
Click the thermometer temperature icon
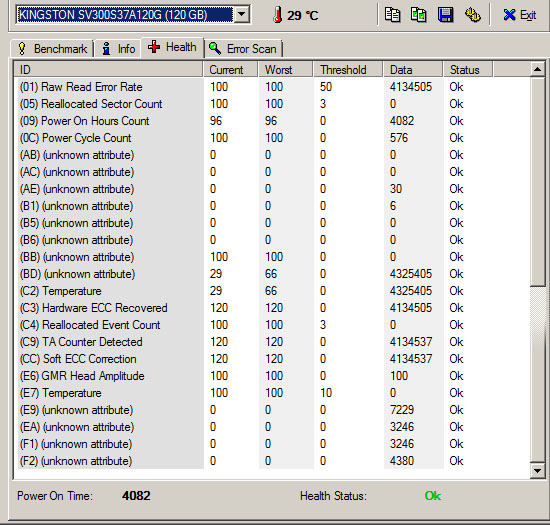(x=277, y=15)
